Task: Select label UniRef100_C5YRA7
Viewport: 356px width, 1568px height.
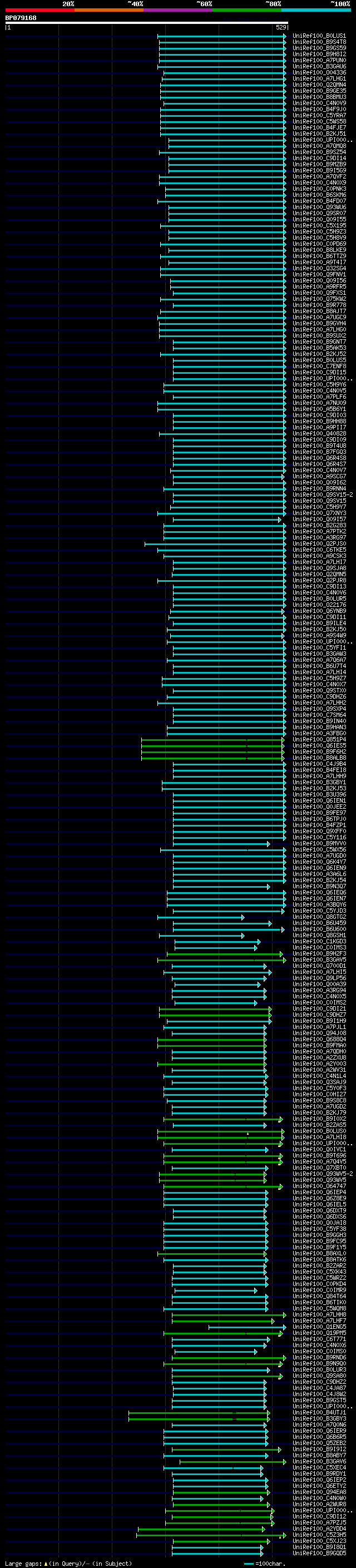Action: (319, 115)
